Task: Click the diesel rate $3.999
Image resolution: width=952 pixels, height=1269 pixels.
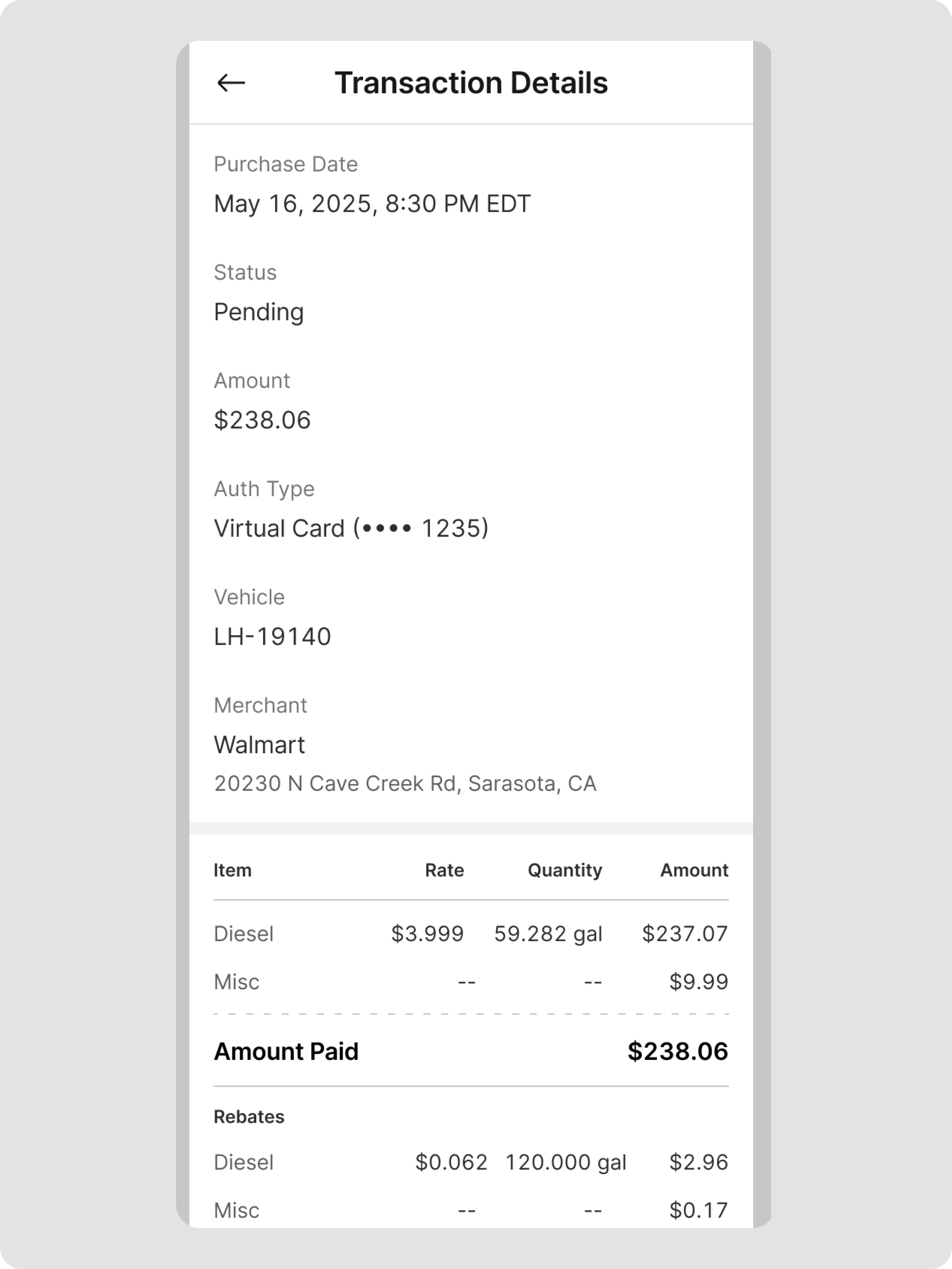Action: [427, 934]
